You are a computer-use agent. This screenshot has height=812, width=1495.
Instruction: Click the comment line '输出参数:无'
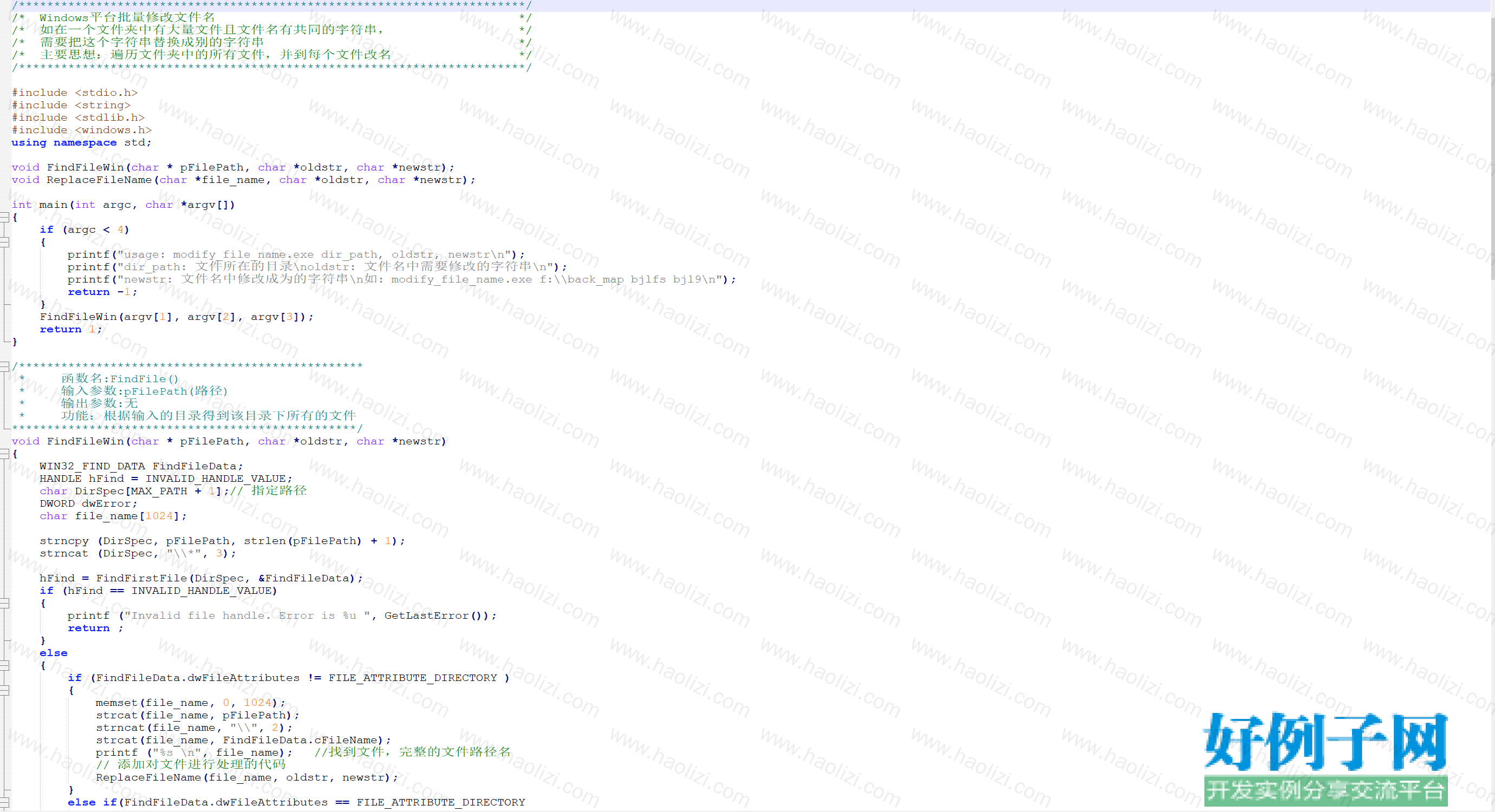click(99, 404)
